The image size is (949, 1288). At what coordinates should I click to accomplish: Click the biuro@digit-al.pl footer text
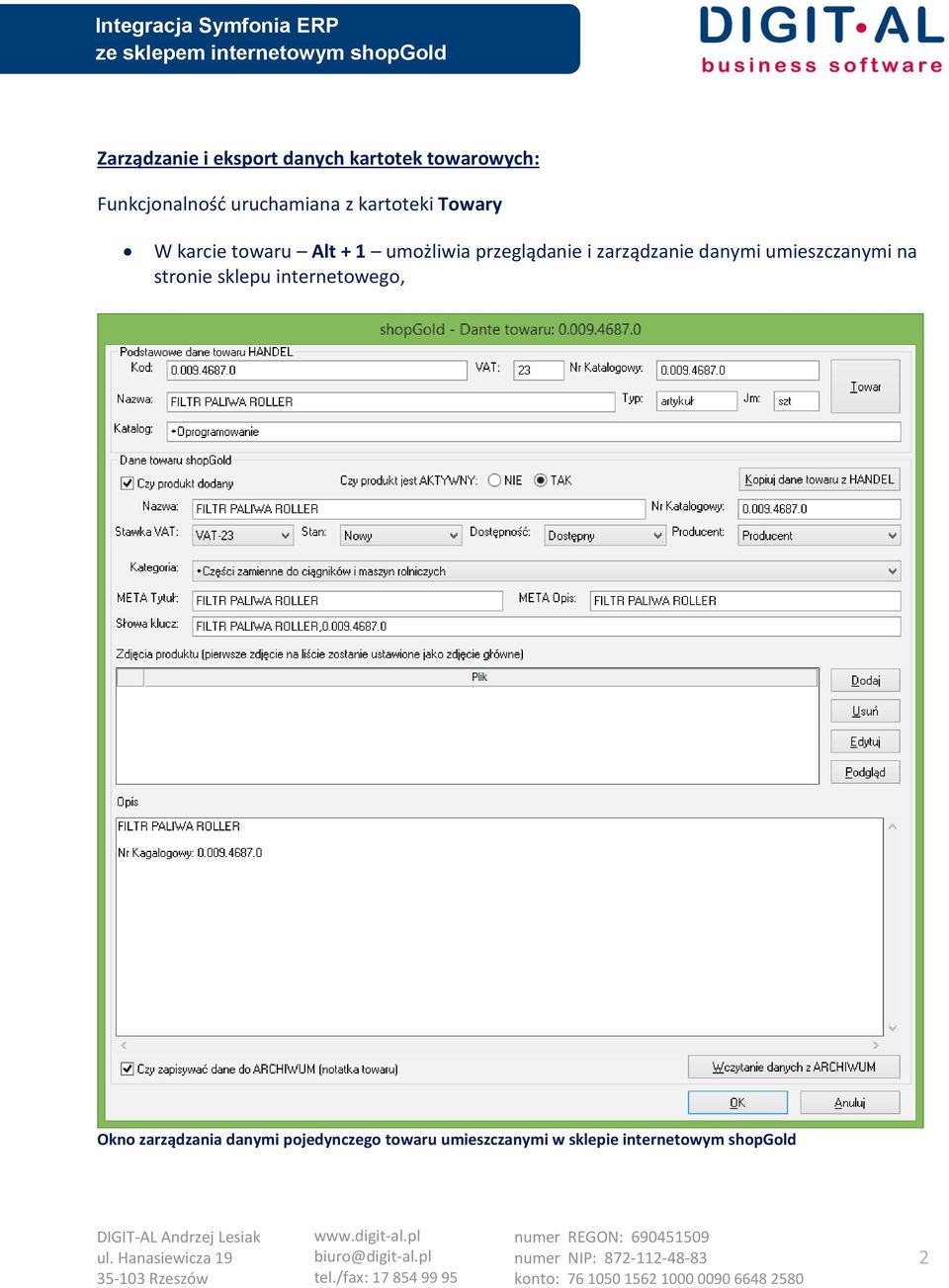pos(373,1256)
